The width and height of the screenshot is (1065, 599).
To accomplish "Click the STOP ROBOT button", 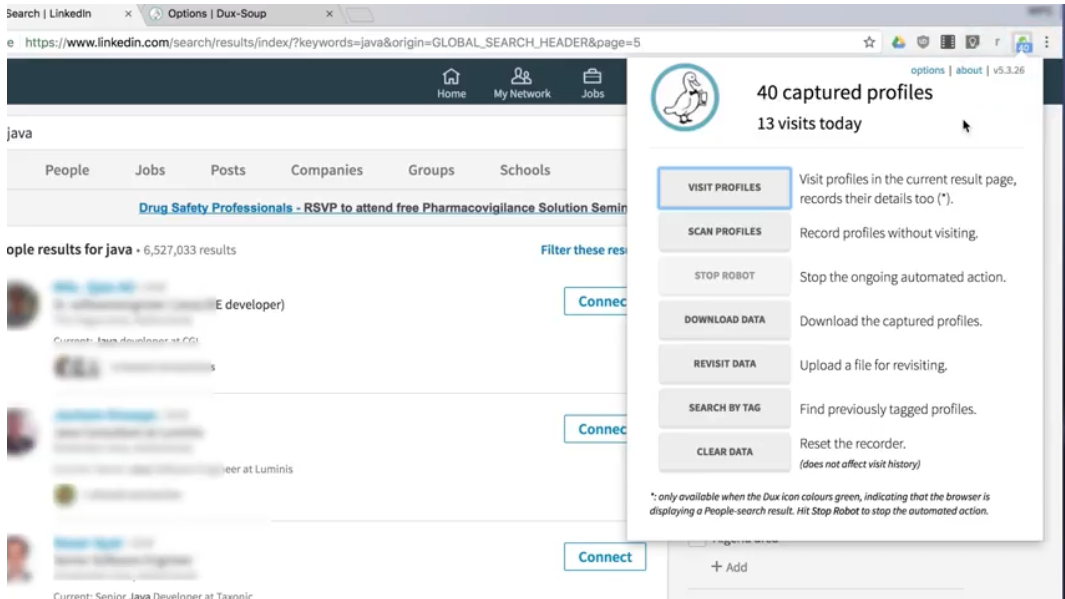I will pos(724,276).
